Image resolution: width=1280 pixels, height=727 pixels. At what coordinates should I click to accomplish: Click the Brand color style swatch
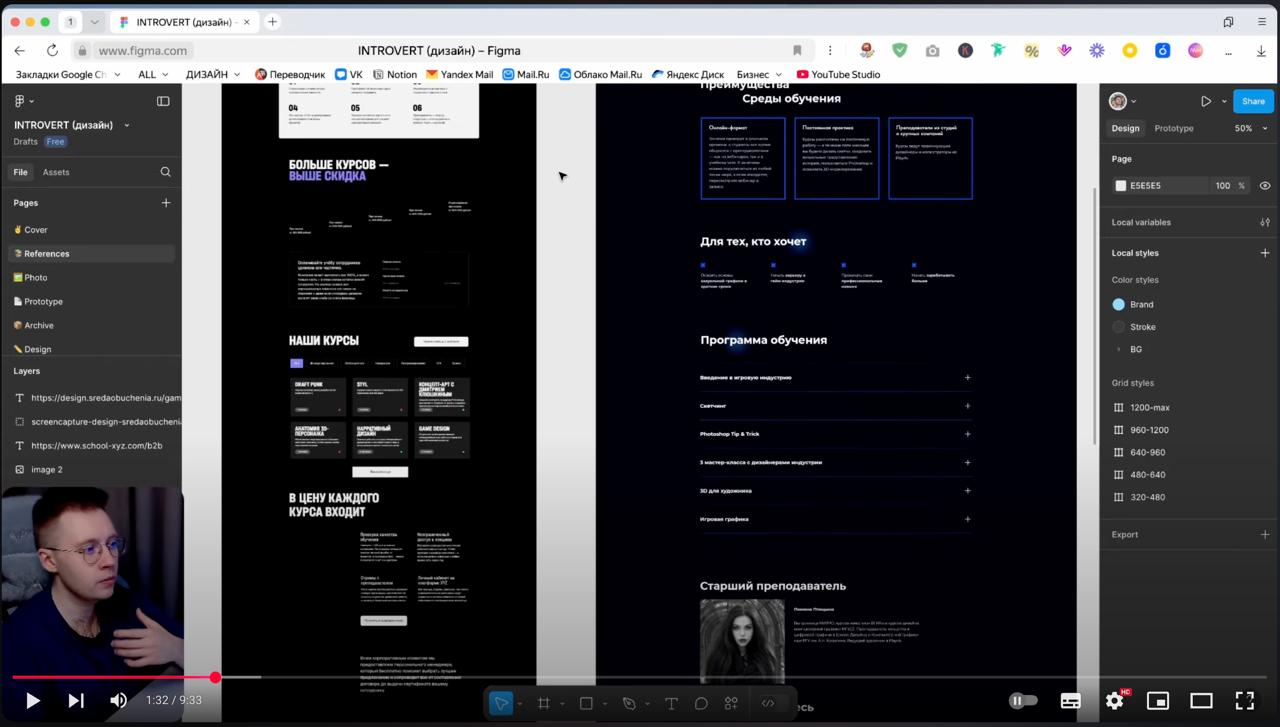1119,304
